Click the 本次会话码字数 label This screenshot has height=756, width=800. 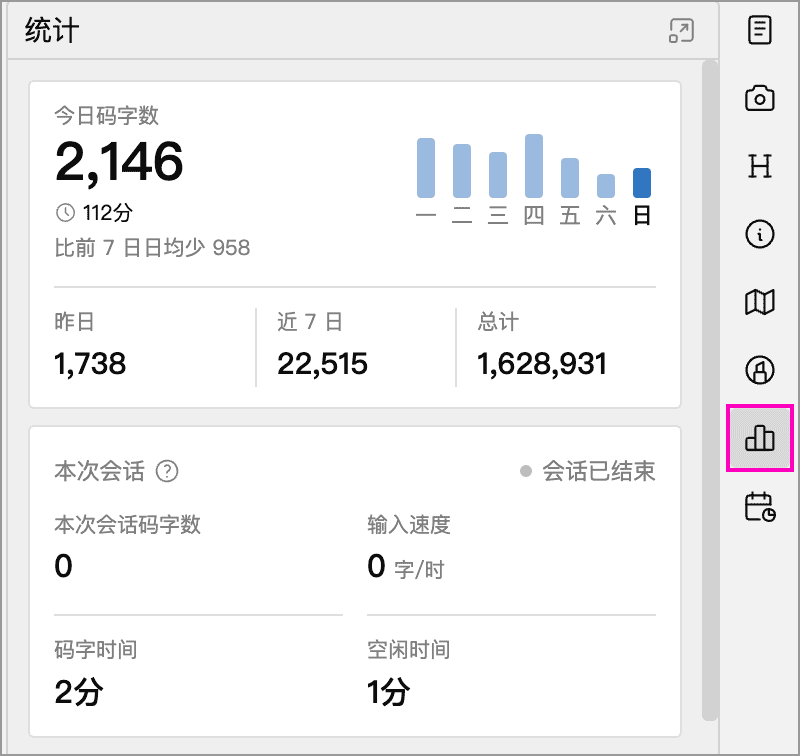pyautogui.click(x=128, y=524)
